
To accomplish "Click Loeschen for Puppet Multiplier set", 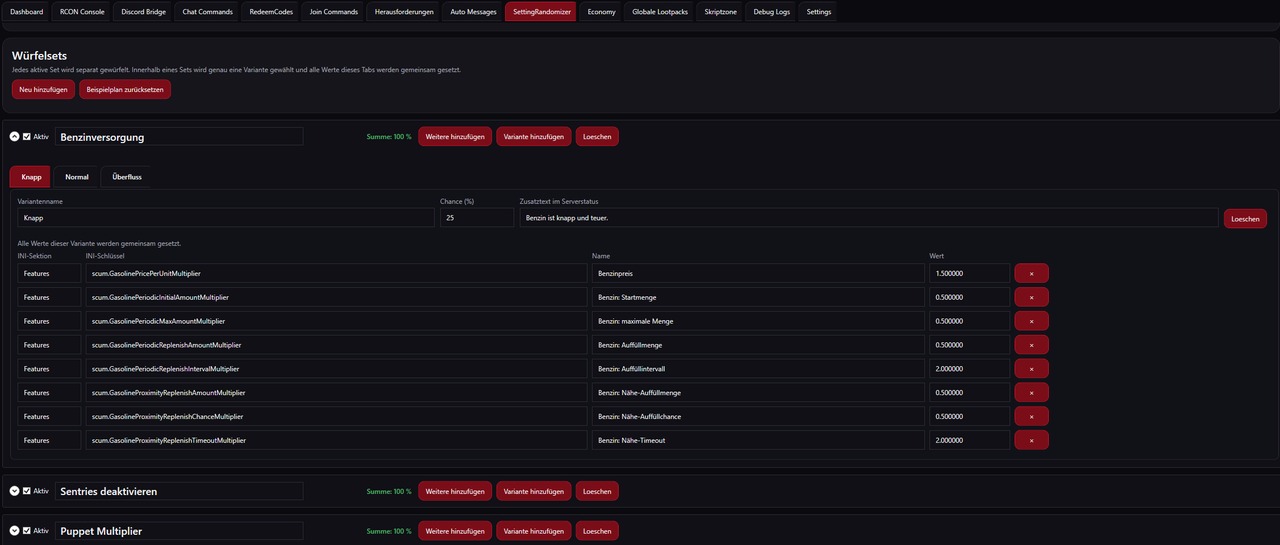I will [597, 531].
